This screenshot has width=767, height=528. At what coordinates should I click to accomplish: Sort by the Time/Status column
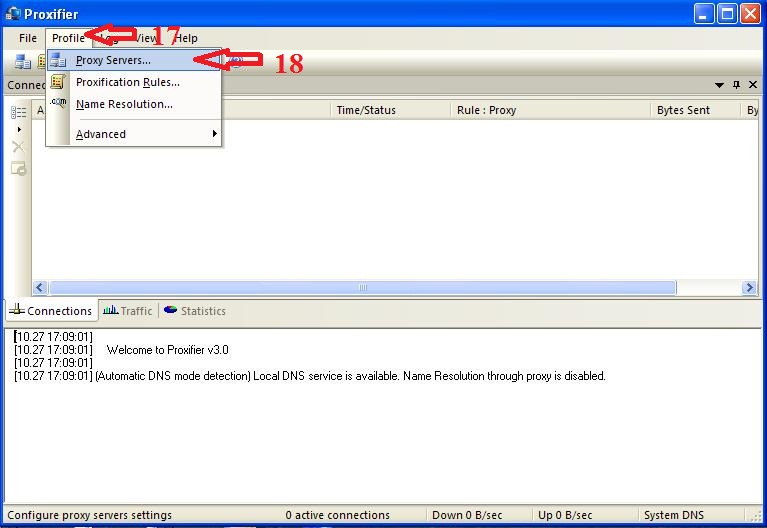point(390,110)
